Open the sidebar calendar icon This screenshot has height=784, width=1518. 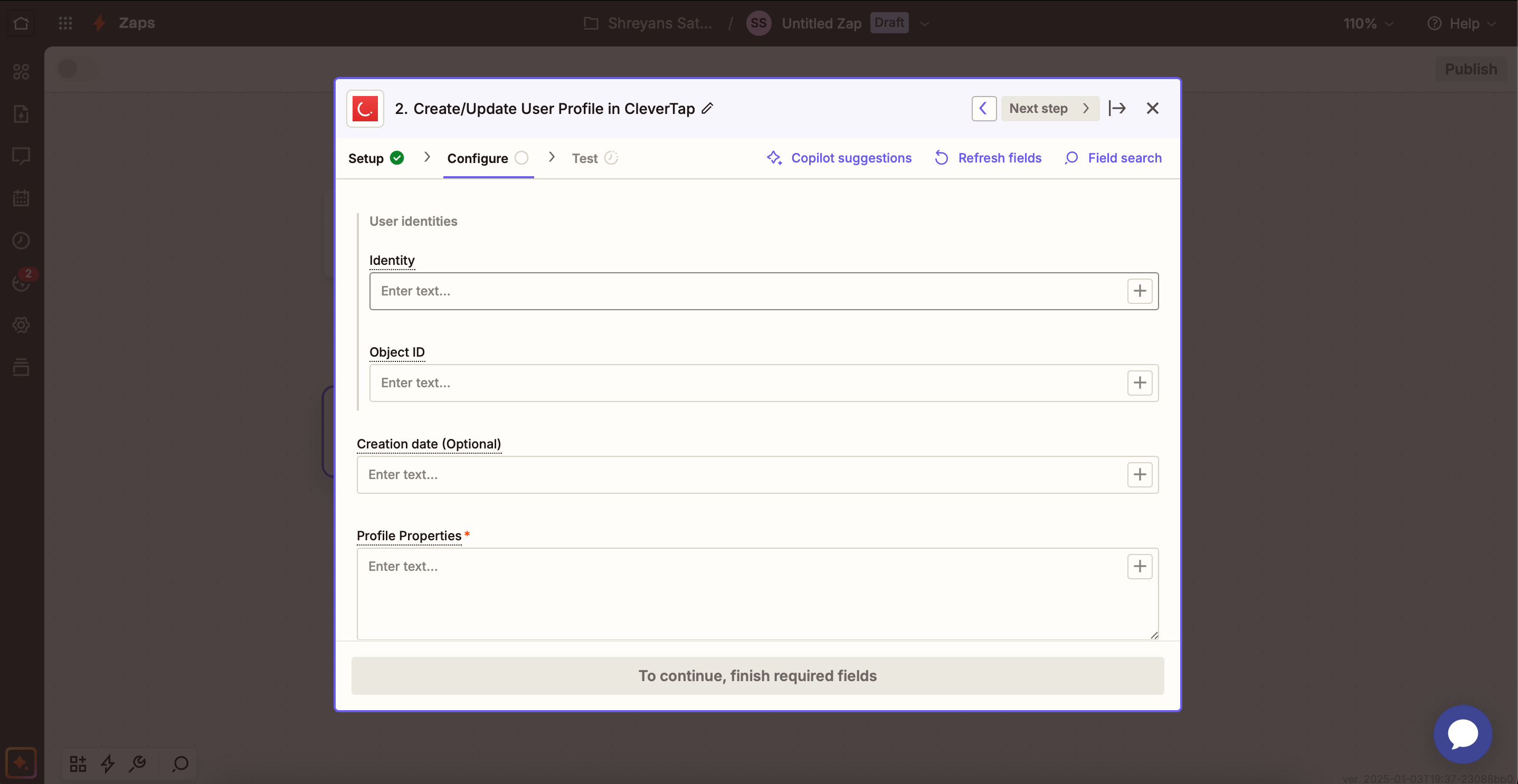click(x=21, y=198)
